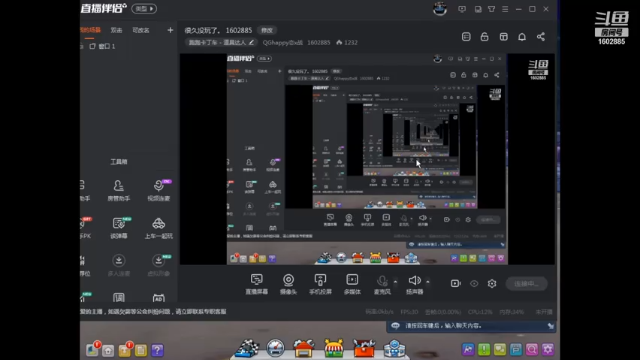
Task: Open the 视频连麦 video link tool
Action: point(158,191)
